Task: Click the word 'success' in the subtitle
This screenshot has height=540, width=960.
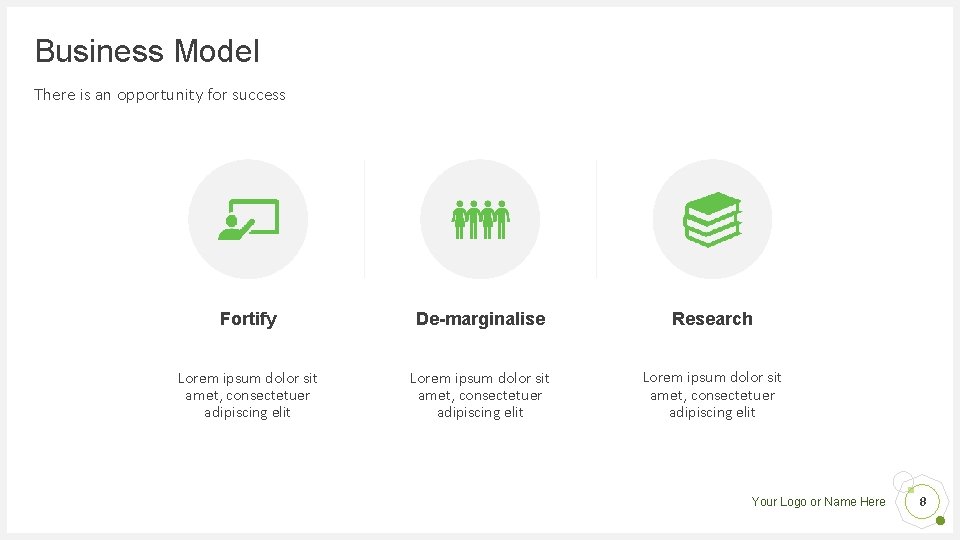Action: pyautogui.click(x=259, y=95)
